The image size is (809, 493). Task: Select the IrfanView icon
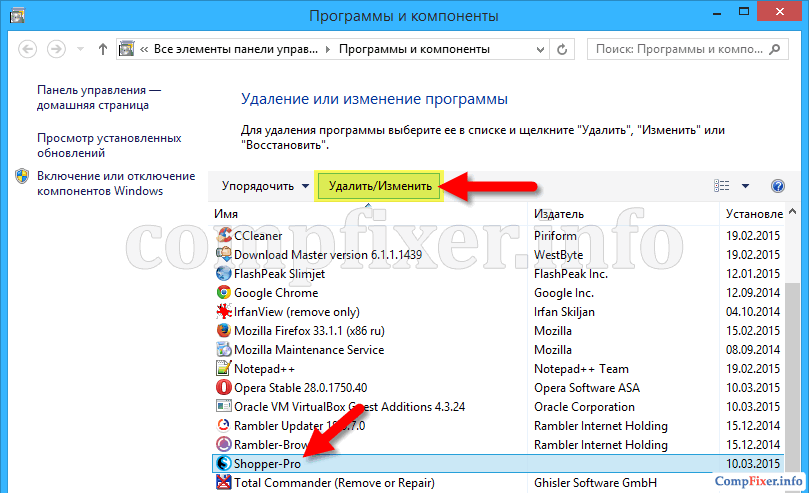(224, 312)
